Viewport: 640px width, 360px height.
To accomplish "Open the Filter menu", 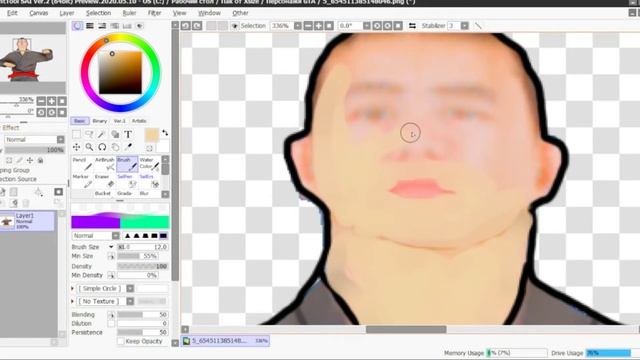I will pos(154,13).
